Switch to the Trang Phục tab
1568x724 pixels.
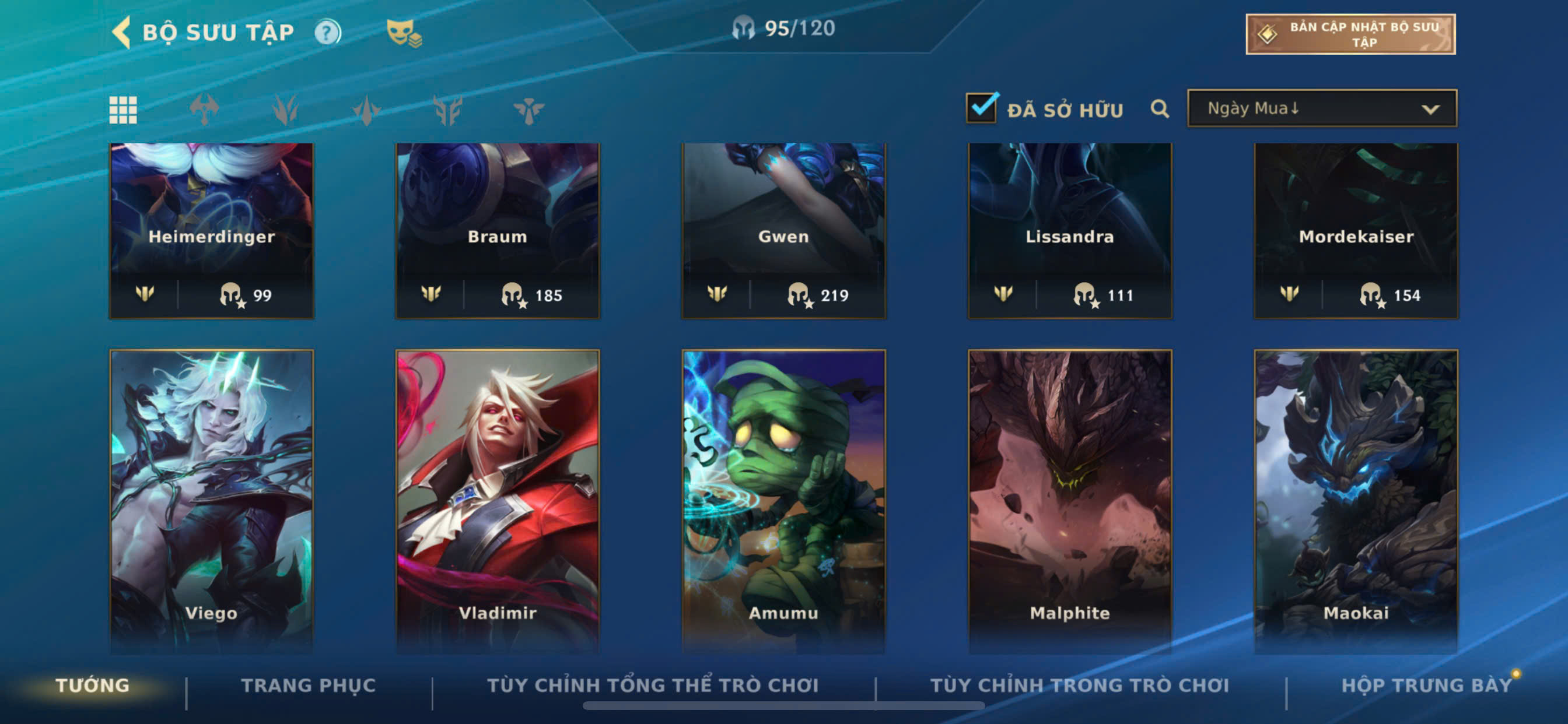309,686
